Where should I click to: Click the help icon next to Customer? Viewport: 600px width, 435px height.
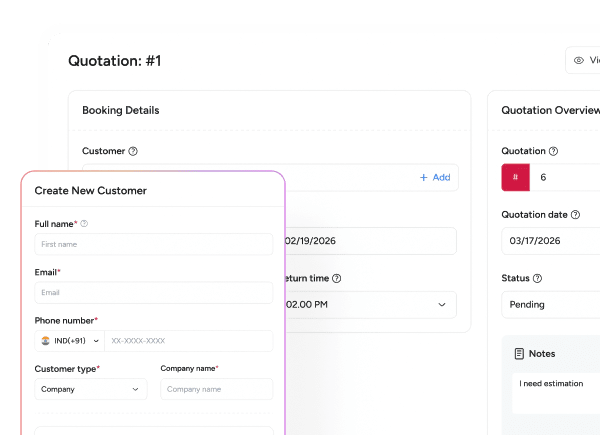click(x=133, y=151)
